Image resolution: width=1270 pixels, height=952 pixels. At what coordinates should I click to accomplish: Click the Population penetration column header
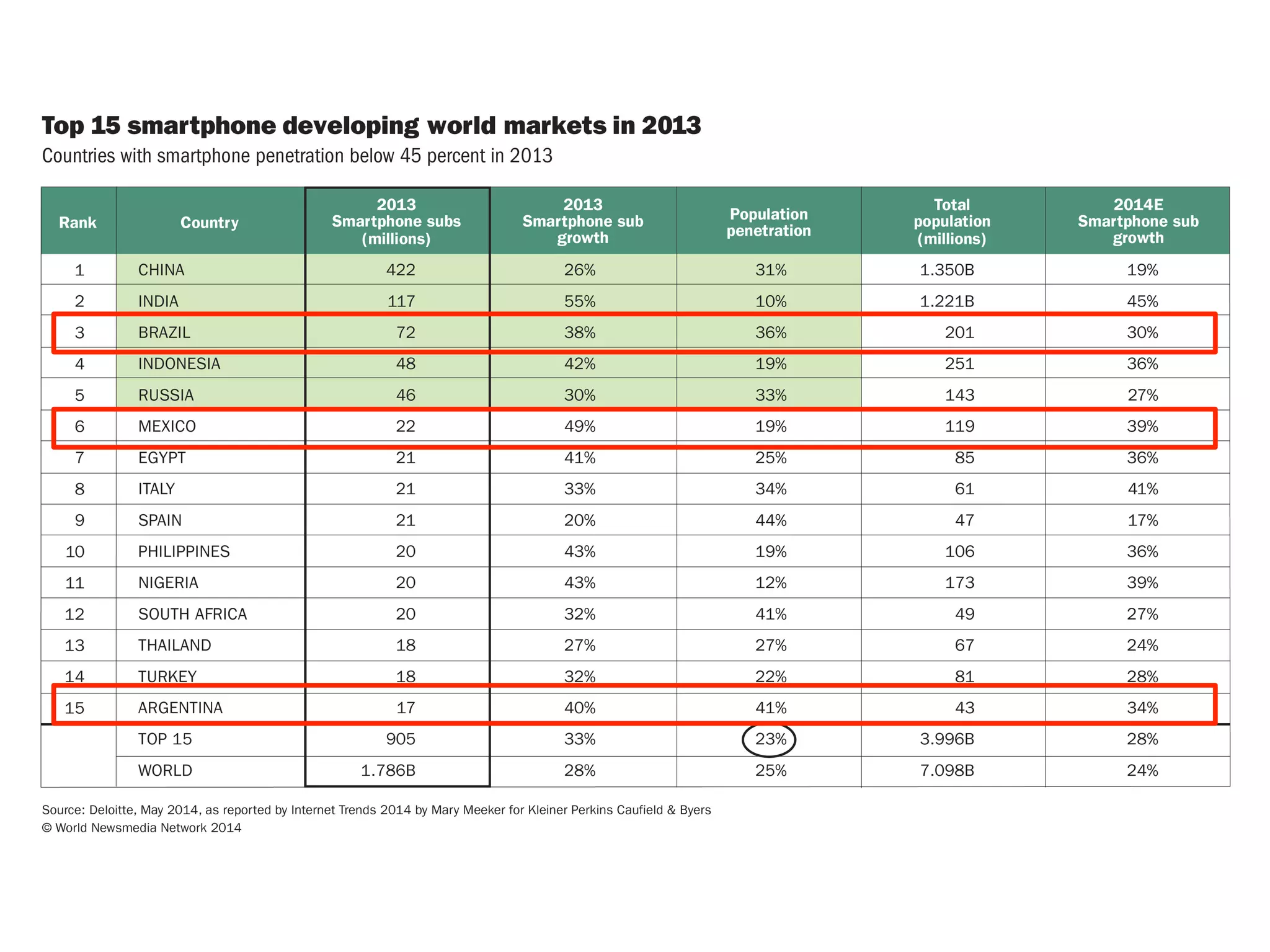pyautogui.click(x=768, y=222)
